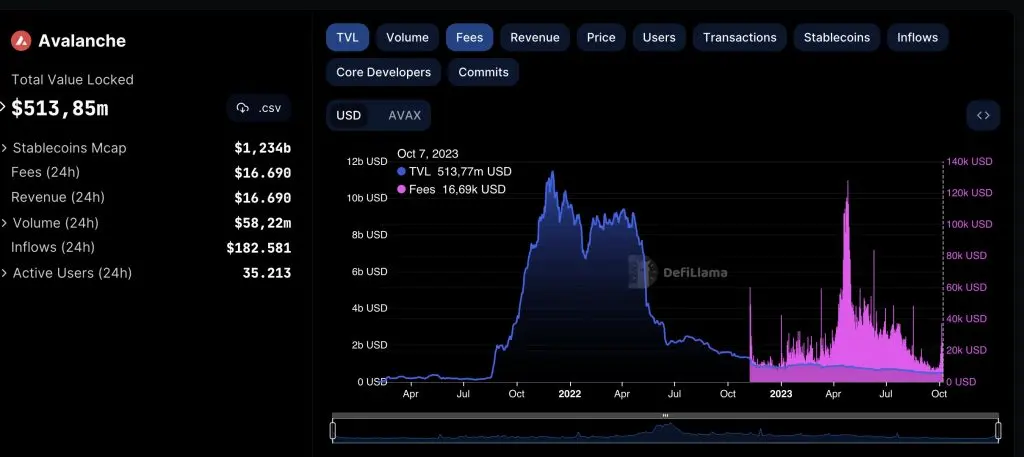Expand the Active Users (24h) row

[5, 273]
